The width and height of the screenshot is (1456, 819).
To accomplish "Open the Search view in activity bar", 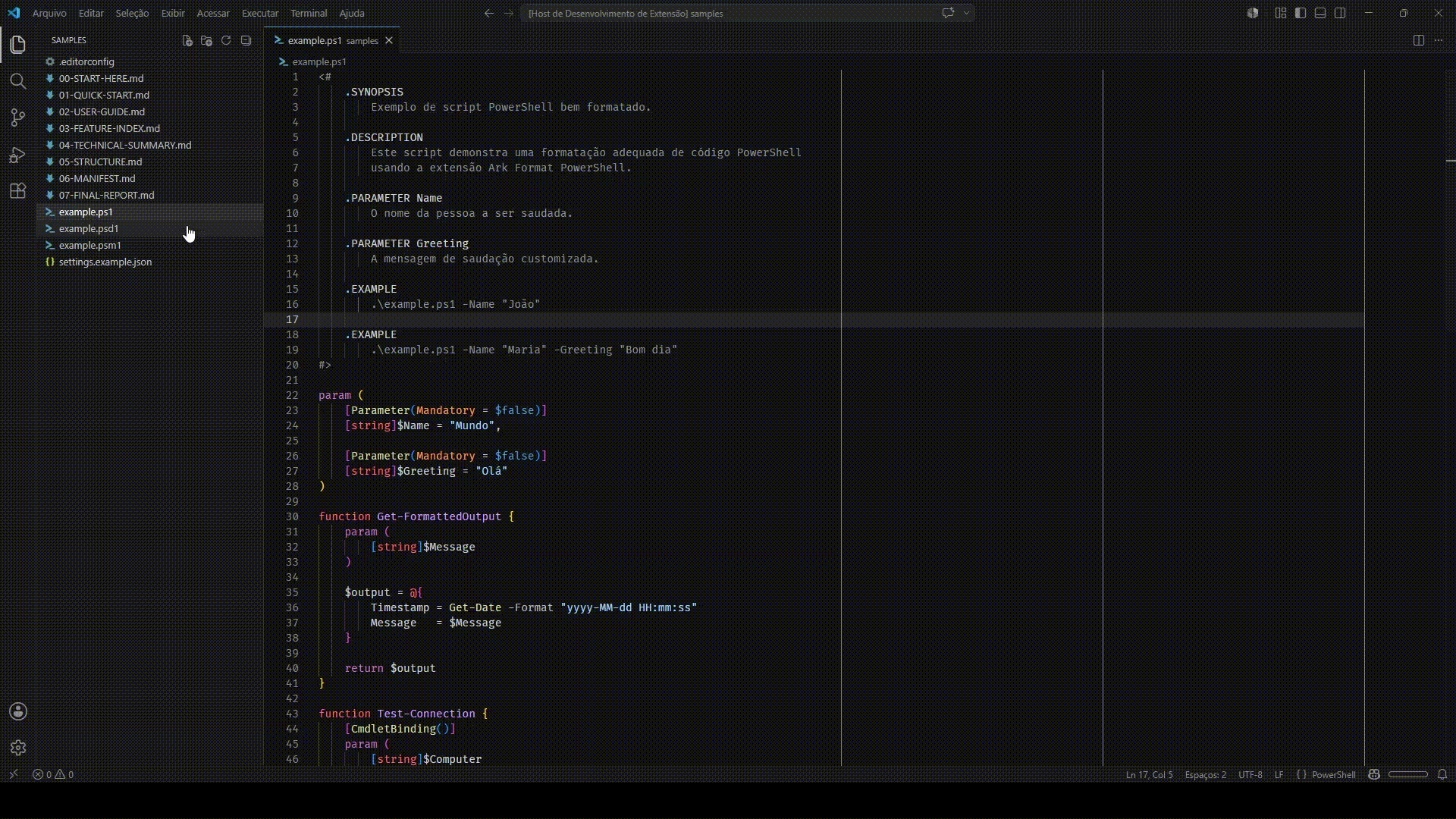I will [18, 81].
